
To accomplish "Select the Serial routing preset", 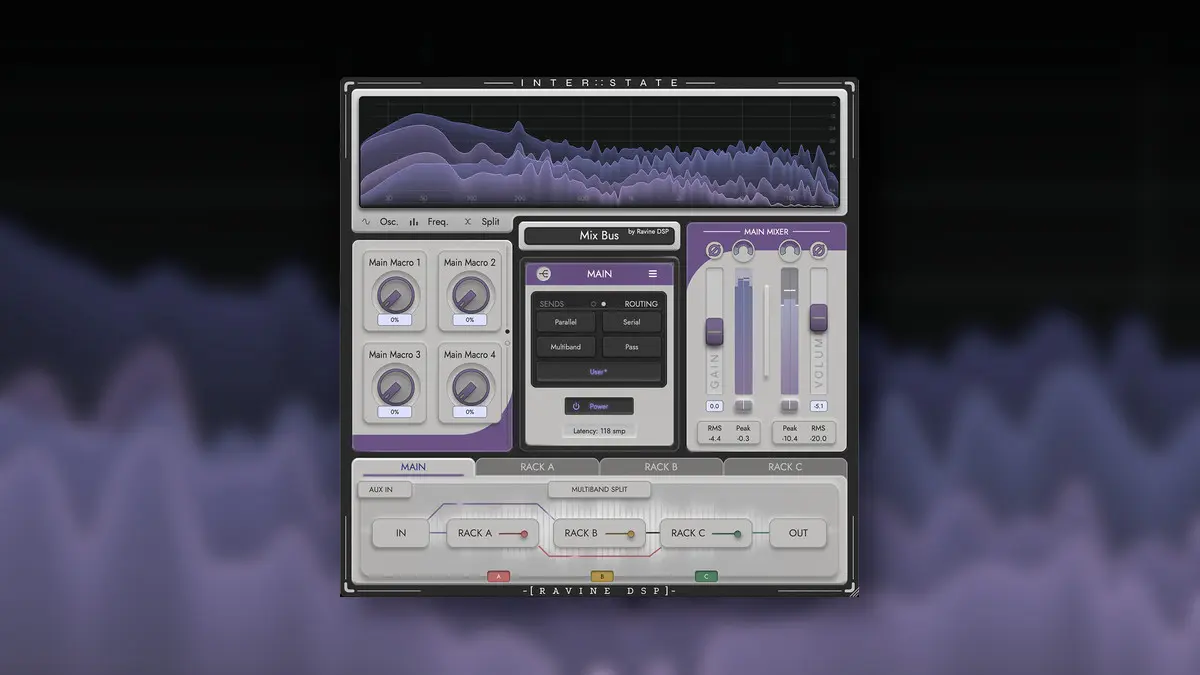I will click(x=632, y=322).
